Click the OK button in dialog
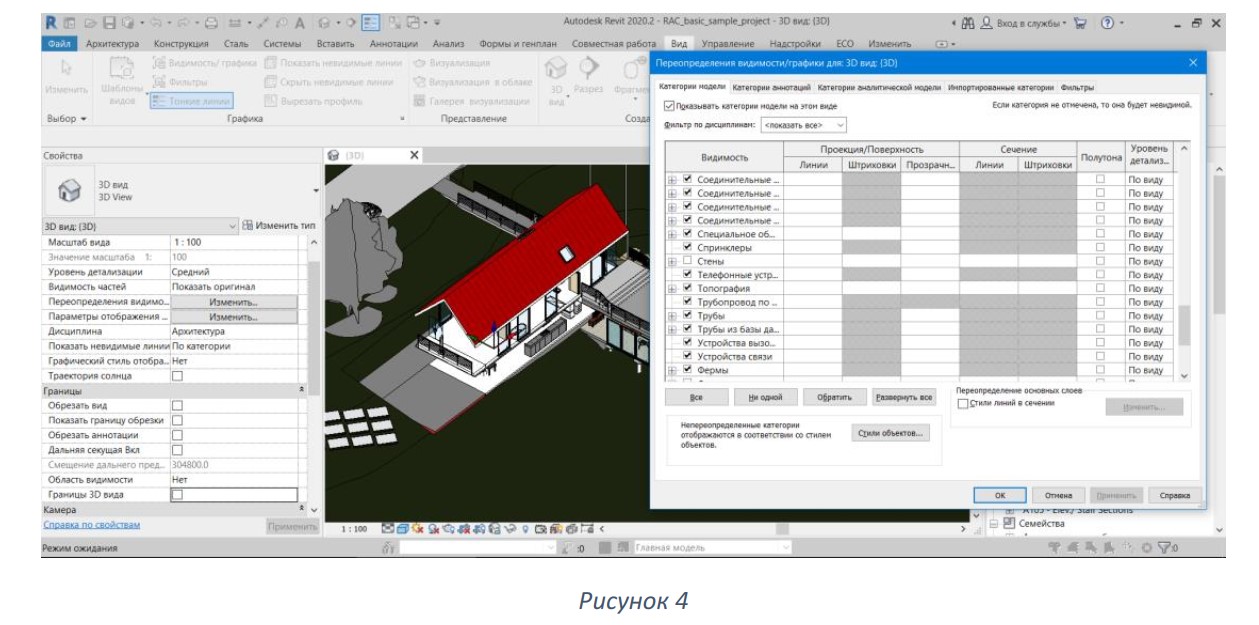Viewport: 1259px width, 625px height. (x=999, y=495)
